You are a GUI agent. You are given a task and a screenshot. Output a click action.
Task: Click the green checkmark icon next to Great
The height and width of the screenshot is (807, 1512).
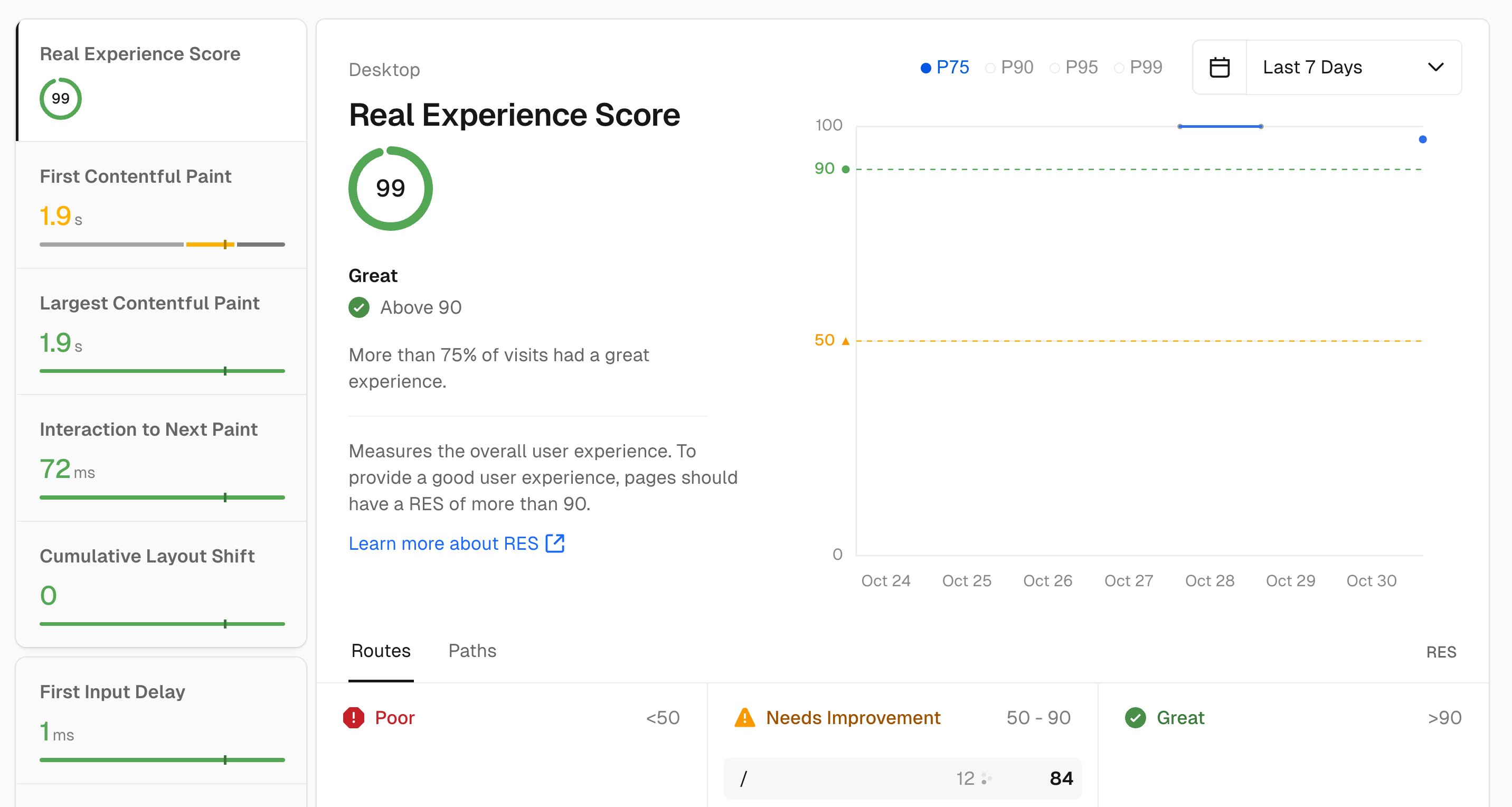tap(359, 307)
